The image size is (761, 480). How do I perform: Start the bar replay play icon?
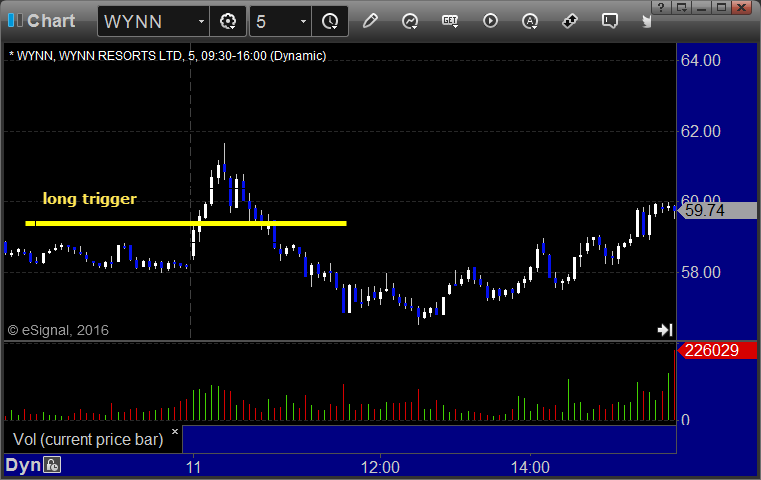[490, 21]
